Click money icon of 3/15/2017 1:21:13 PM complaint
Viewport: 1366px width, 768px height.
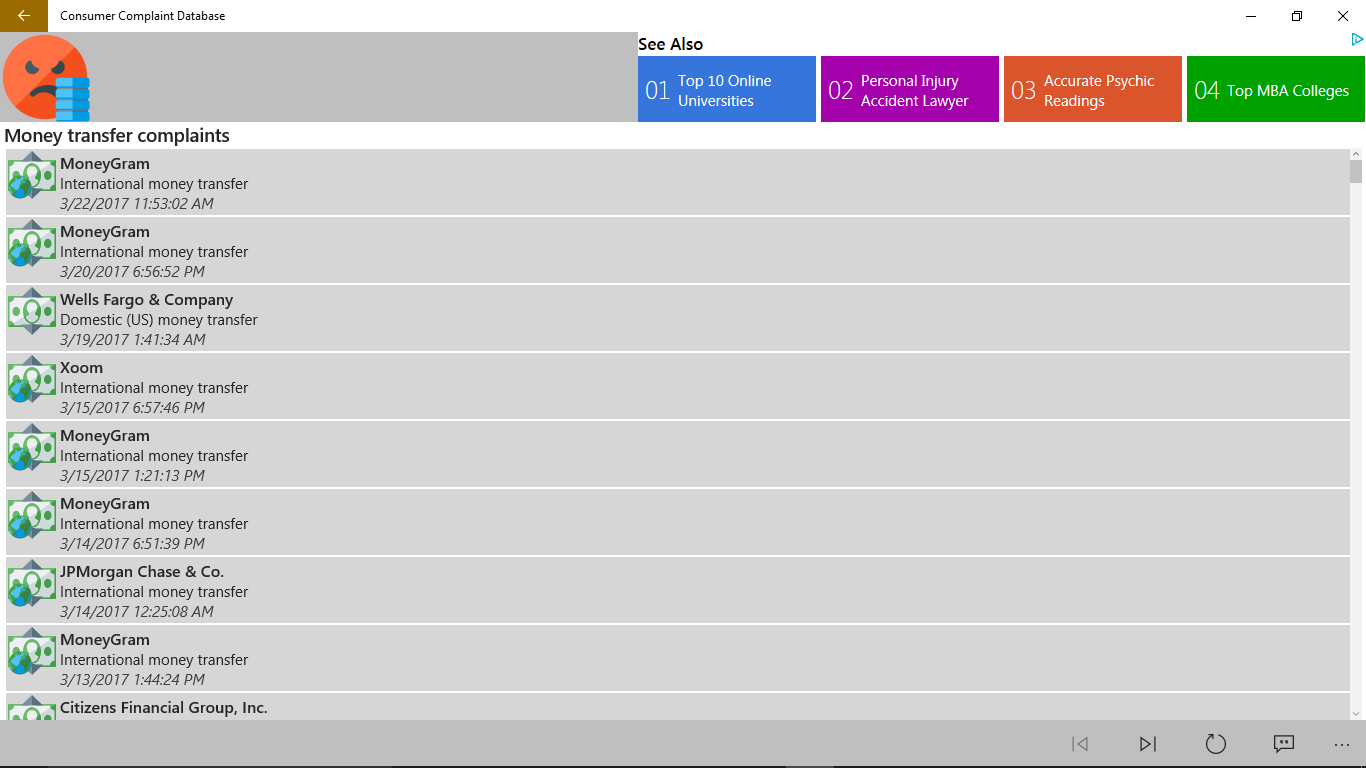32,448
